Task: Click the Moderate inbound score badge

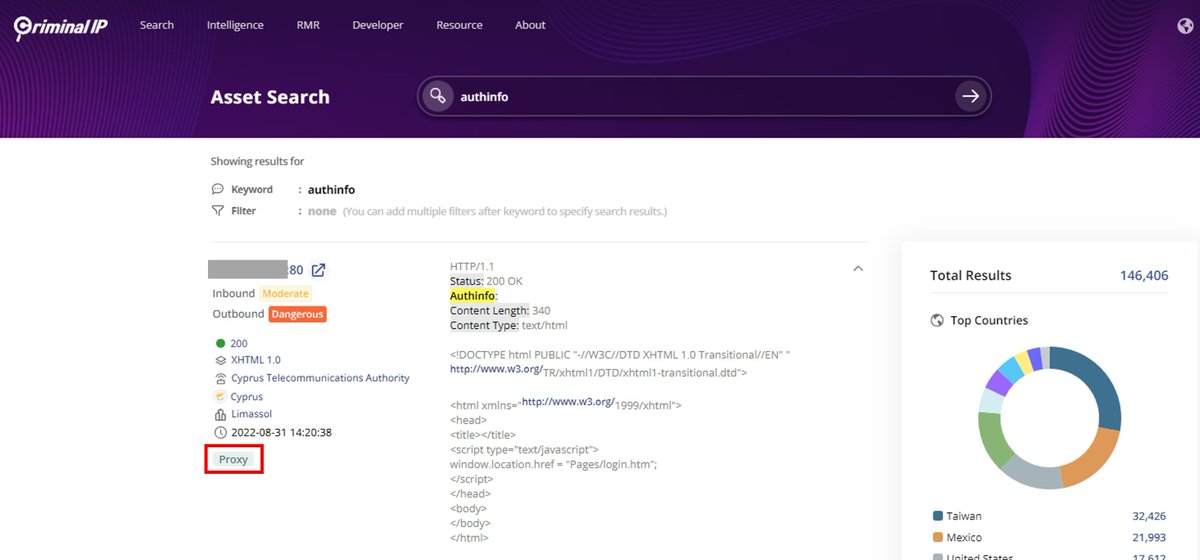Action: coord(285,294)
